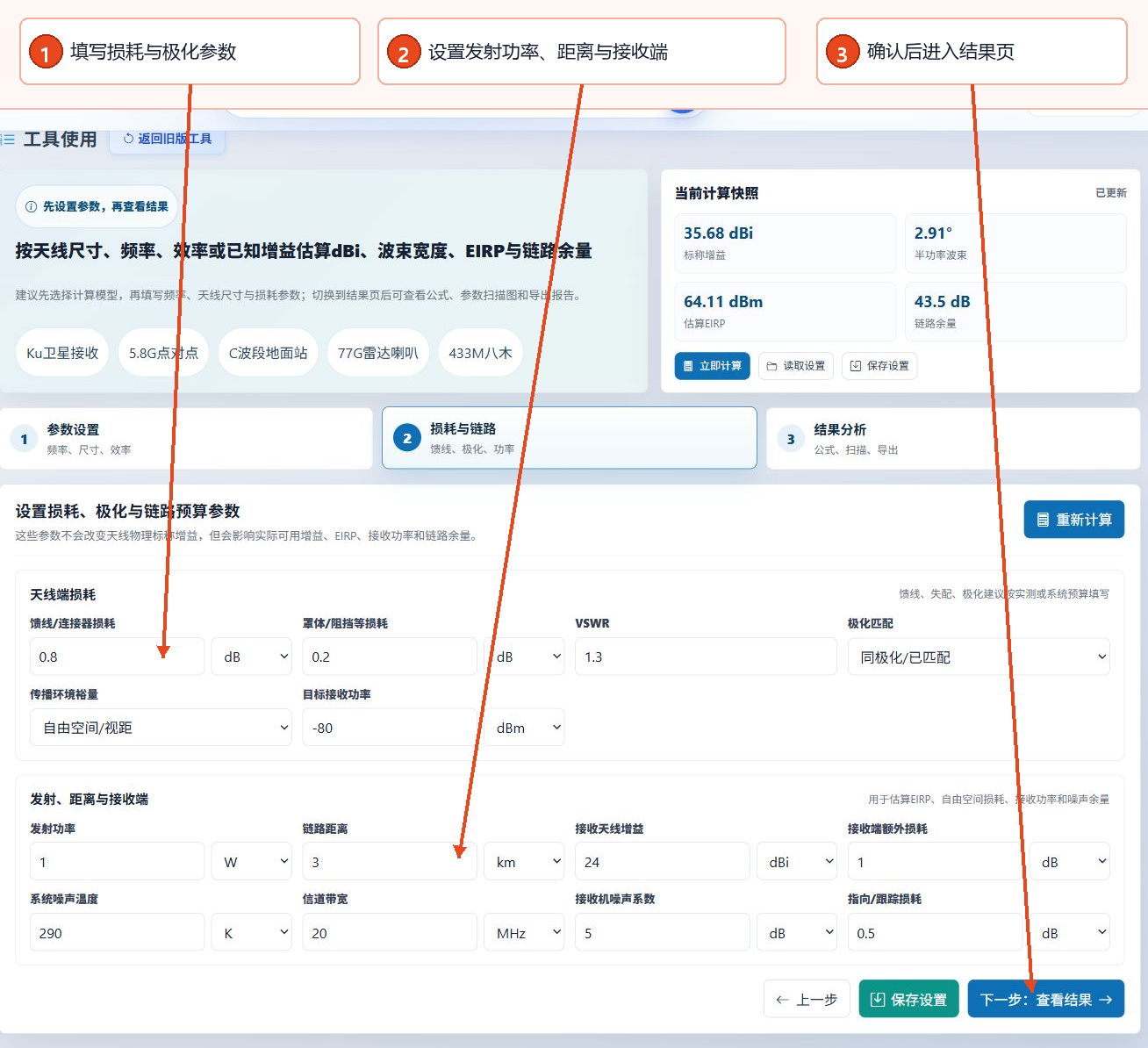Viewport: 1148px width, 1048px height.
Task: Click the 罩体/阻挡等损耗 input field
Action: pyautogui.click(x=390, y=657)
